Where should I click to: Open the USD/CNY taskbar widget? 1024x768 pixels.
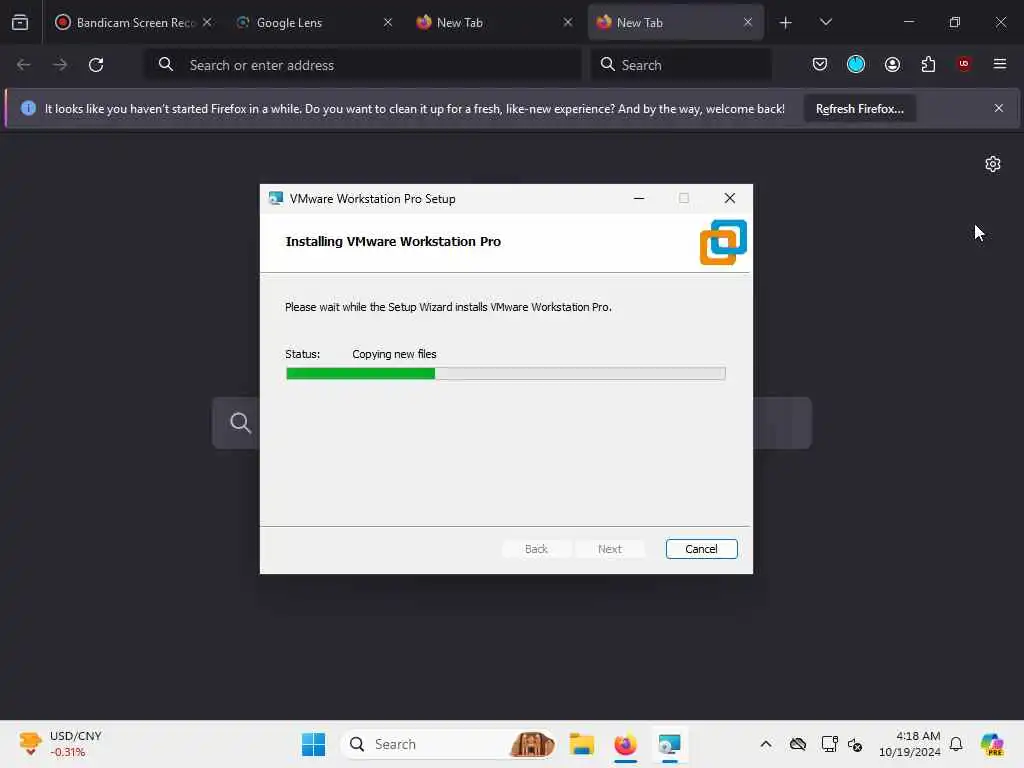(x=60, y=744)
